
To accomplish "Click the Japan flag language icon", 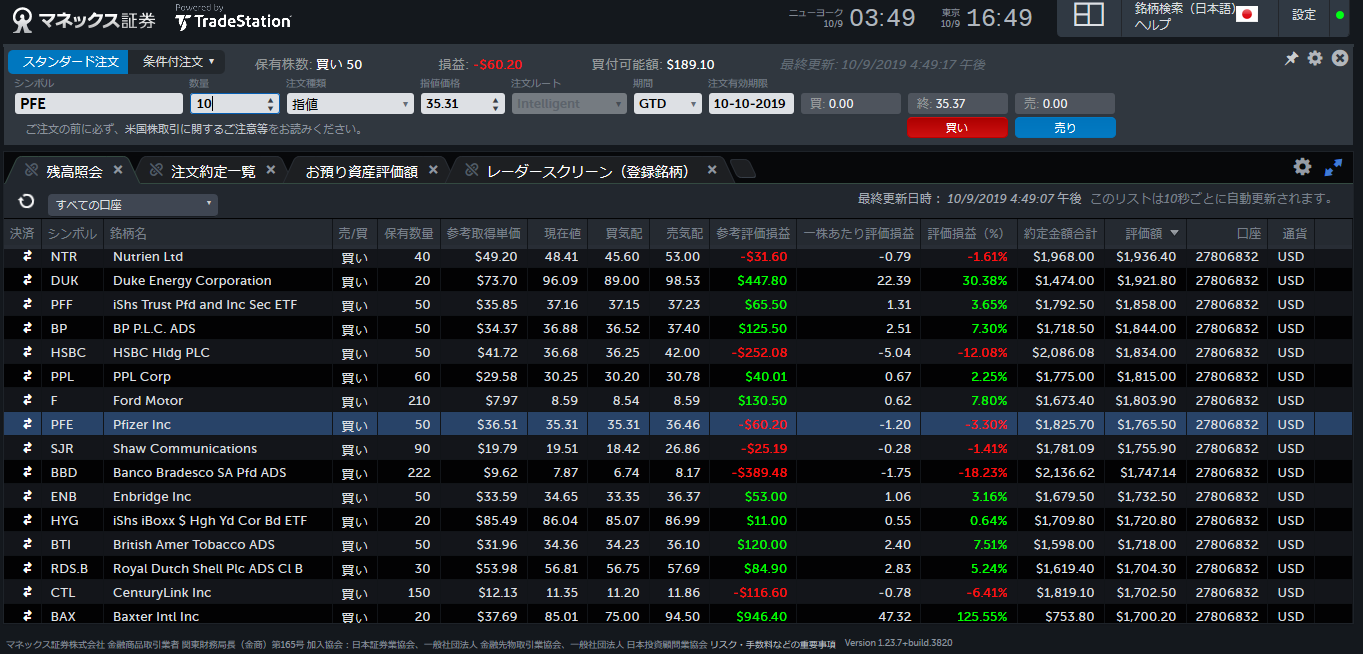I will click(1246, 14).
